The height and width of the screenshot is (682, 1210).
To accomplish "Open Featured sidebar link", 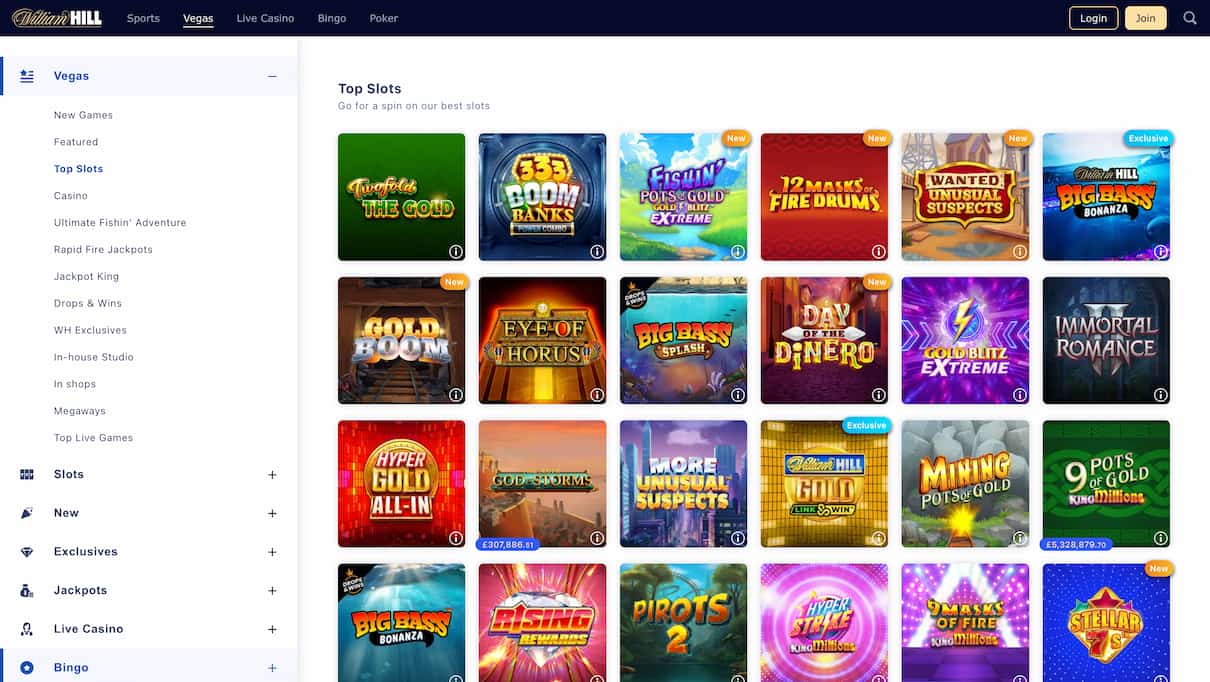I will tap(76, 142).
